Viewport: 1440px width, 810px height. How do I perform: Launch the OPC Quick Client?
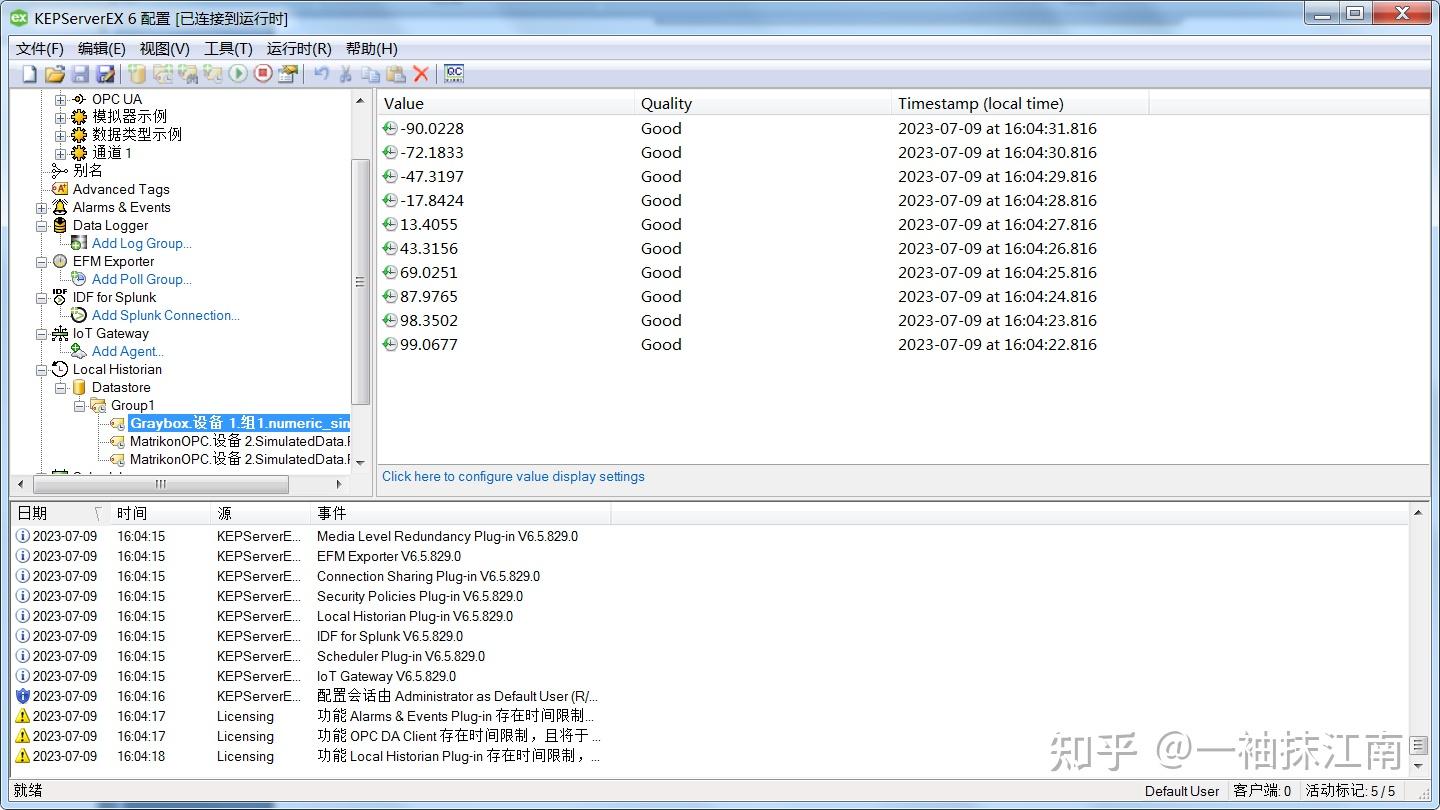click(x=453, y=74)
